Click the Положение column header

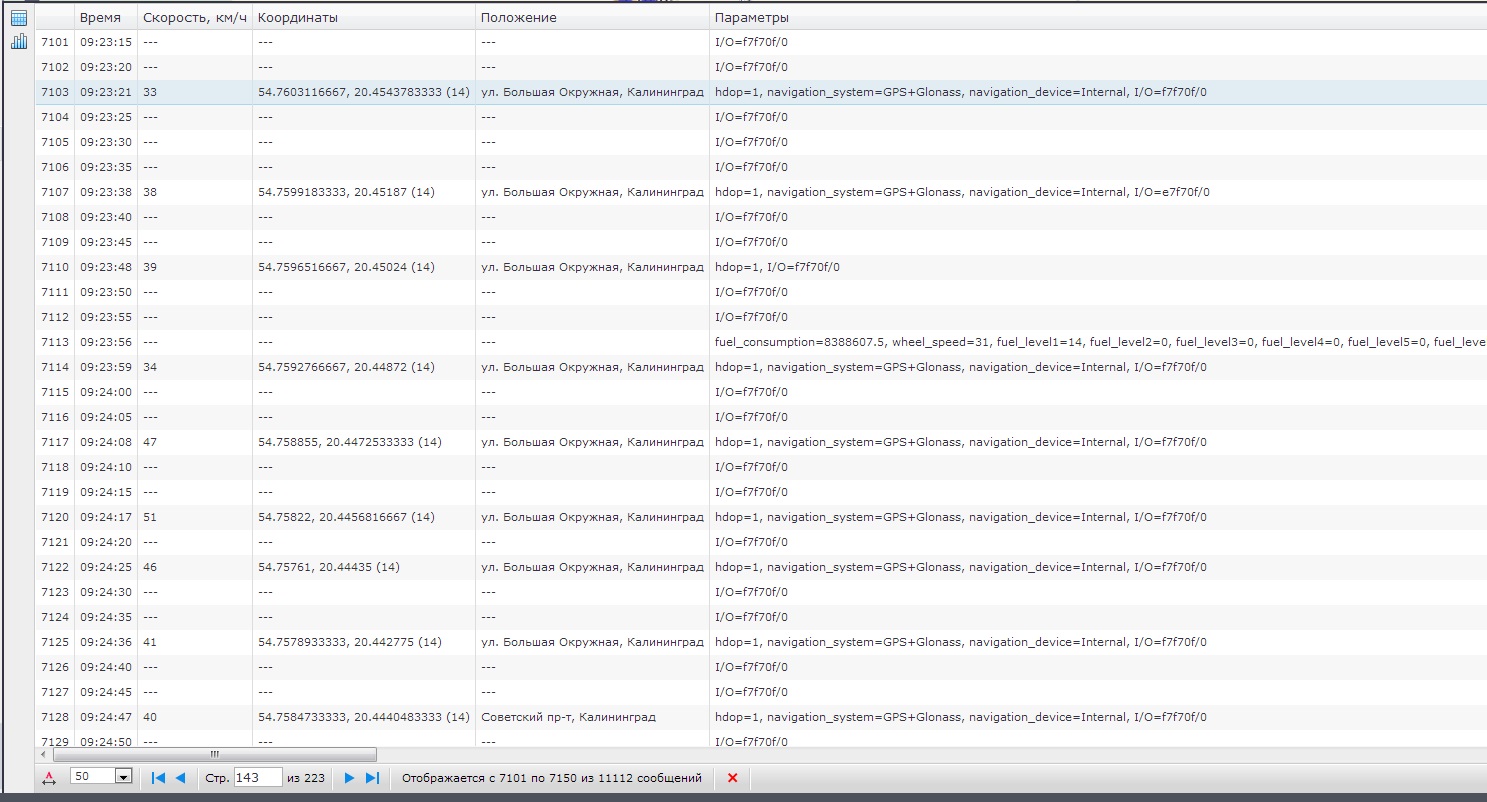[518, 18]
